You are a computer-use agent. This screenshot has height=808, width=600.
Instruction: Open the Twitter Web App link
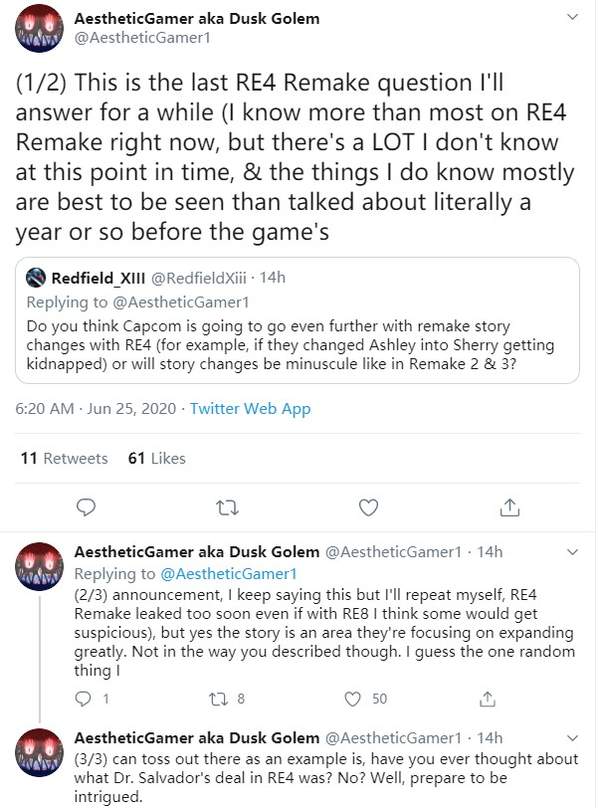coord(250,408)
